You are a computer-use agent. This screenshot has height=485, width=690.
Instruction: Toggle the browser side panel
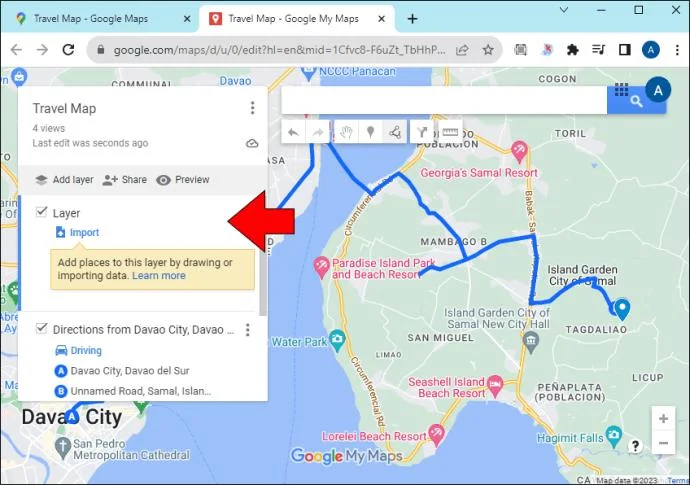624,50
